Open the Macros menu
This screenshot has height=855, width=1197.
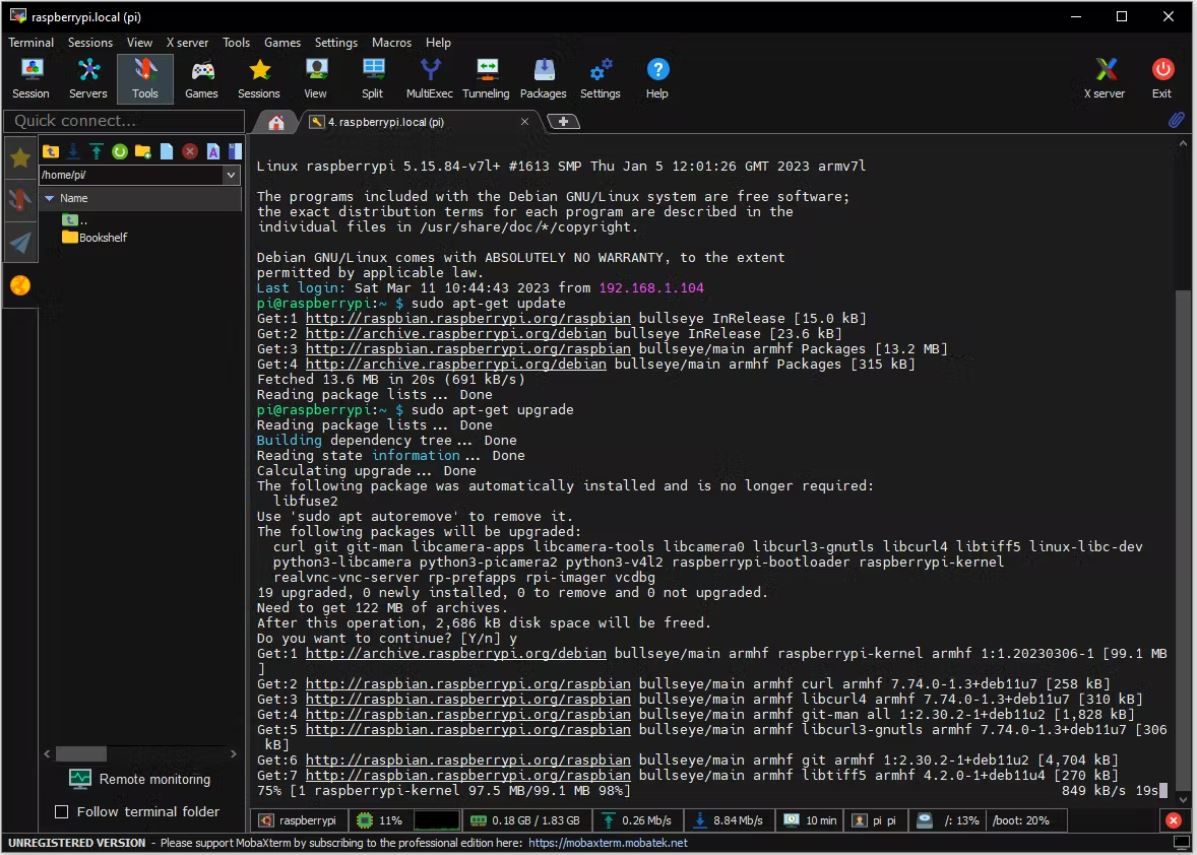coord(392,43)
